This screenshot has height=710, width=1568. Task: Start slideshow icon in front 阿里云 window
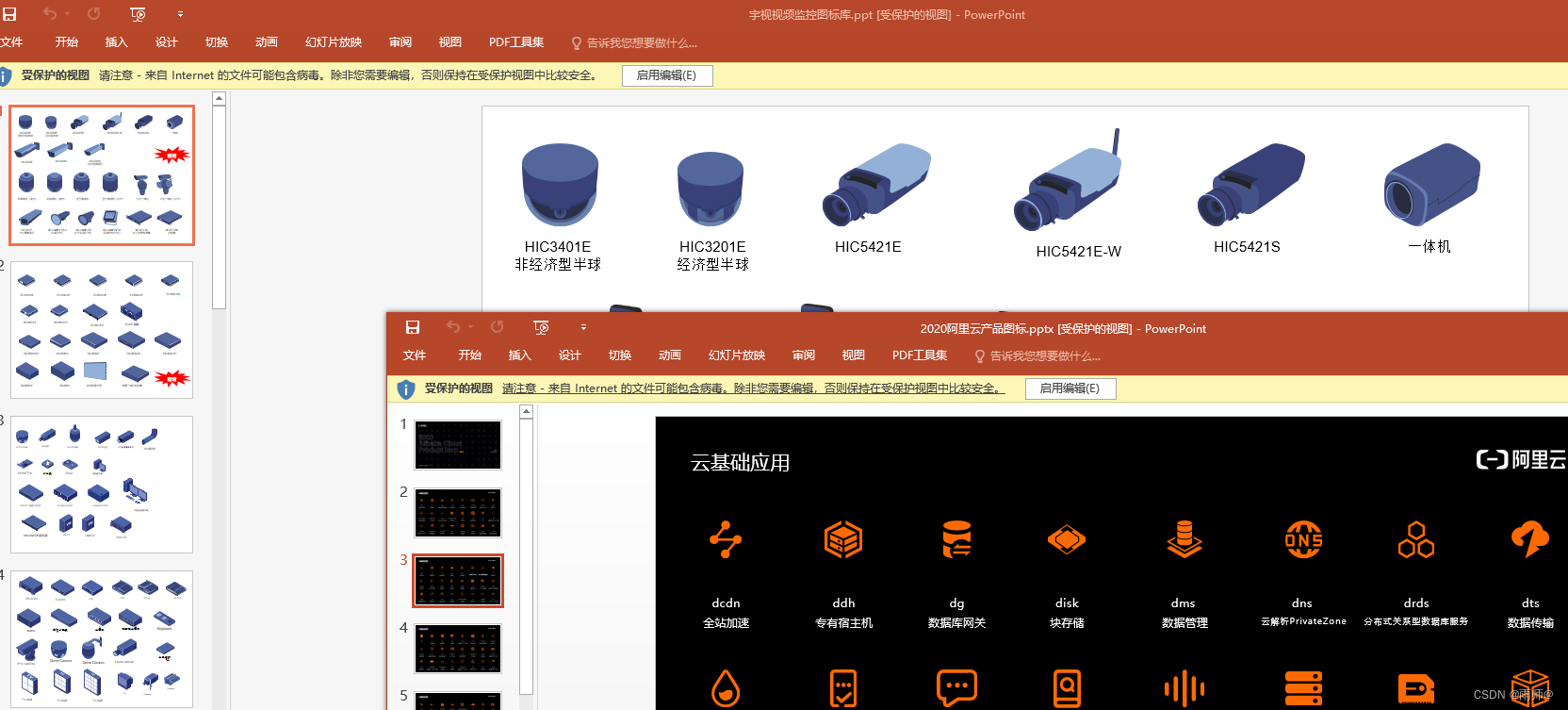[x=541, y=327]
